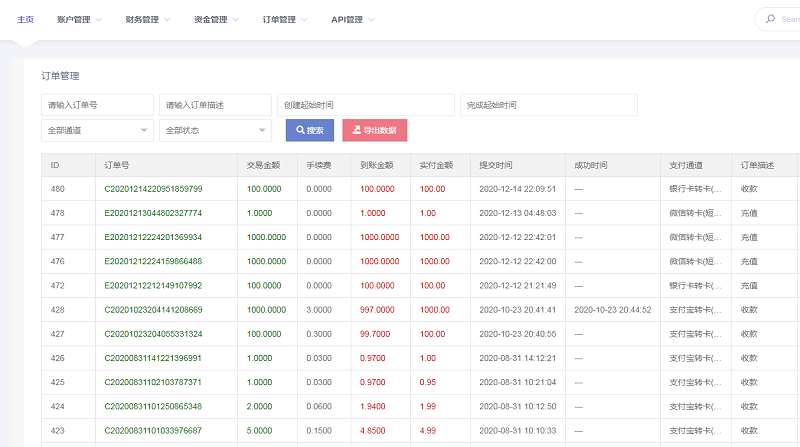Click the 搜索 search button
The width and height of the screenshot is (800, 447).
point(309,130)
